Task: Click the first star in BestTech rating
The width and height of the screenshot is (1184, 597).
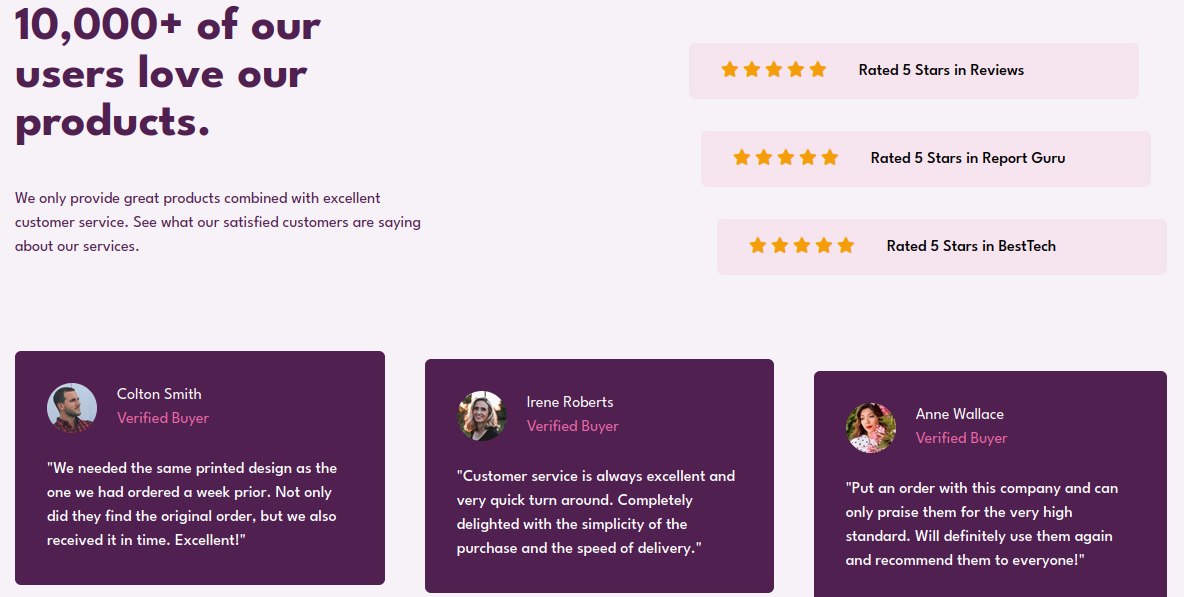Action: coord(758,245)
